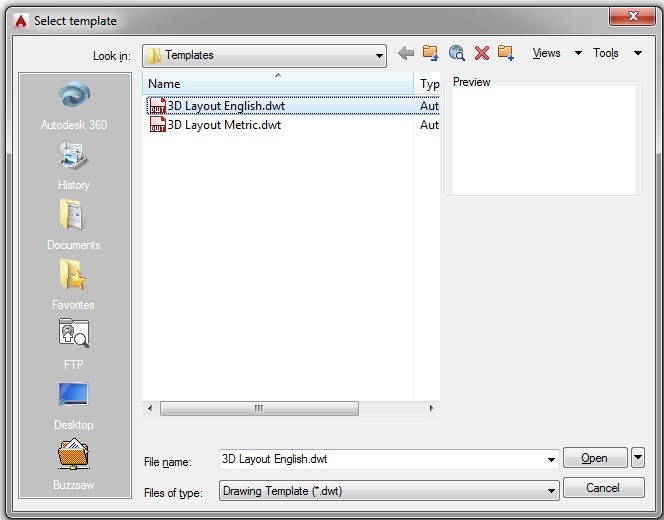Click the scroll right arrow
Image resolution: width=664 pixels, height=520 pixels.
pos(432,409)
